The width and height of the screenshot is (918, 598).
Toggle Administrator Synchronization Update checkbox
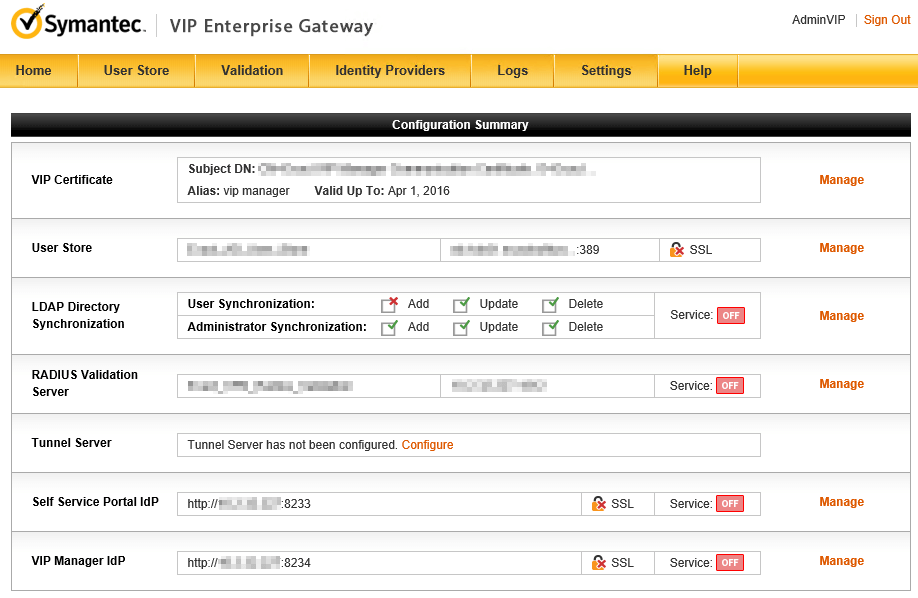[461, 327]
